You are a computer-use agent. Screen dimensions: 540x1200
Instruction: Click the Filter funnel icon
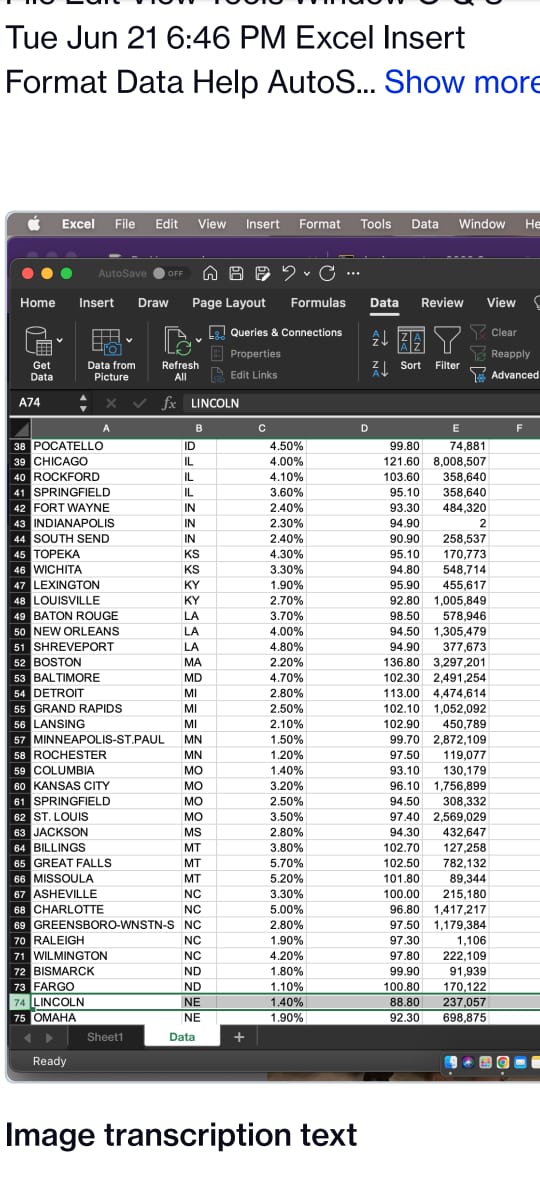tap(447, 349)
